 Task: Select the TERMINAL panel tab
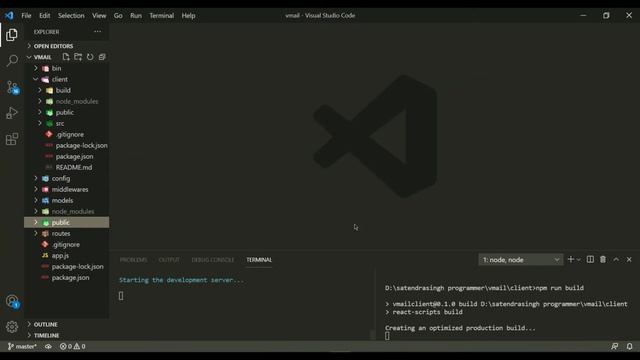tap(259, 260)
